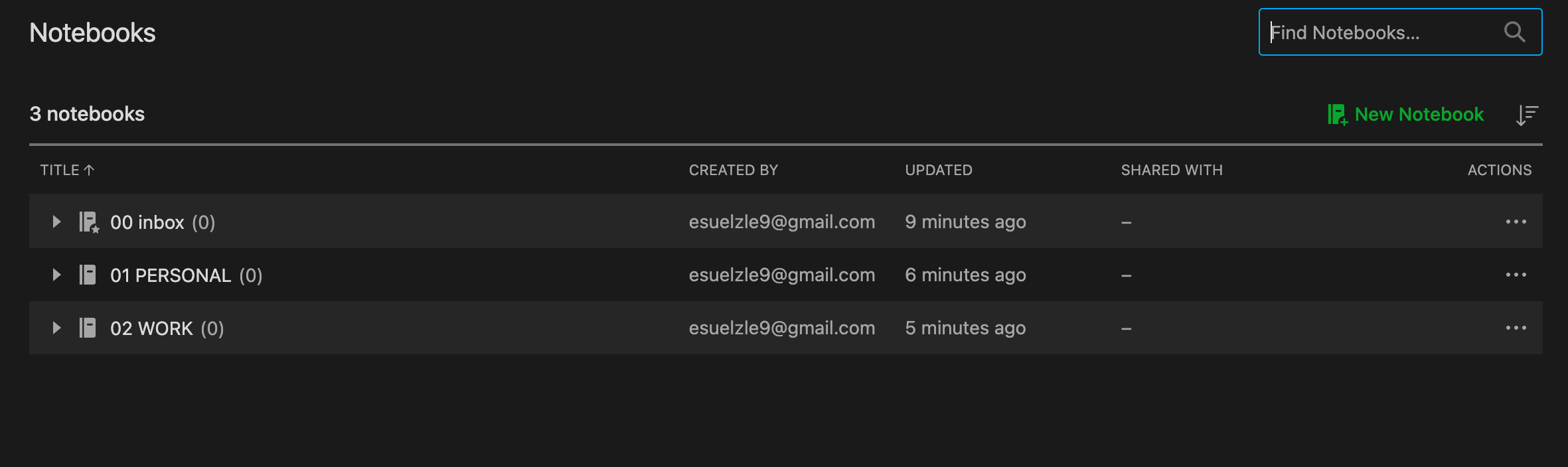Expand the 00 inbox notebook

[56, 222]
